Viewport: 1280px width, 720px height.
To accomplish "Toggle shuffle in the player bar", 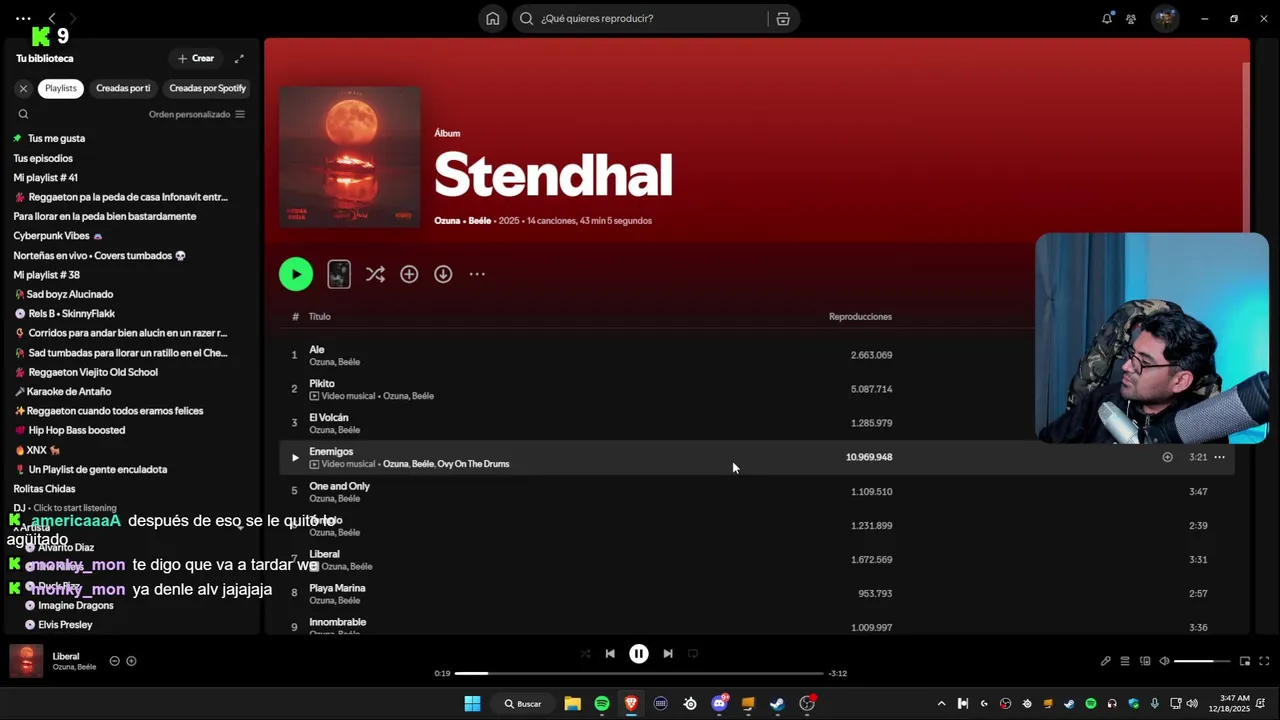I will click(585, 654).
